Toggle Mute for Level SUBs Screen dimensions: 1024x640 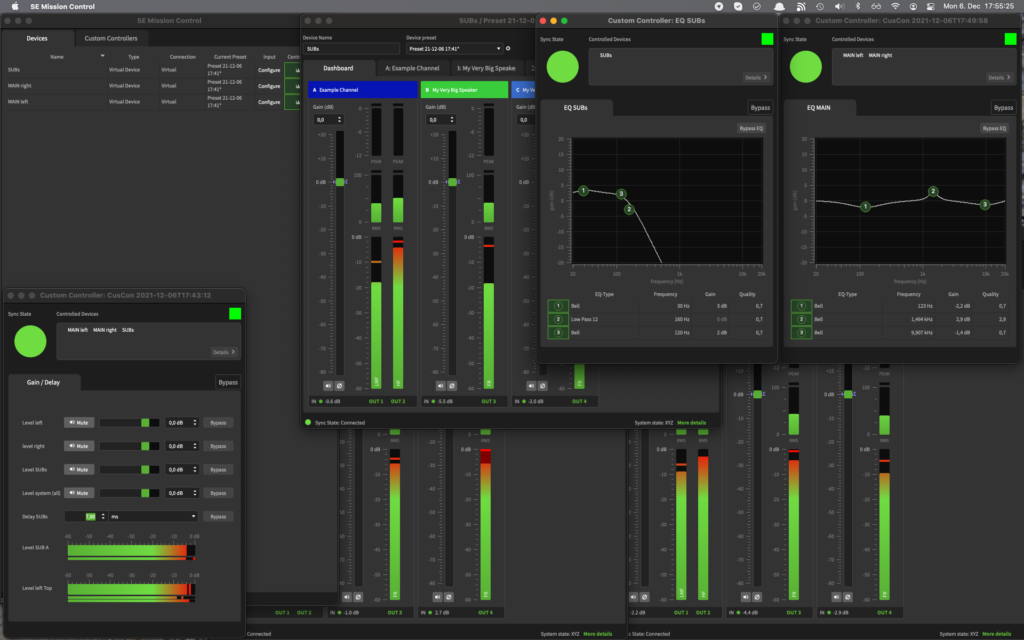tap(79, 469)
